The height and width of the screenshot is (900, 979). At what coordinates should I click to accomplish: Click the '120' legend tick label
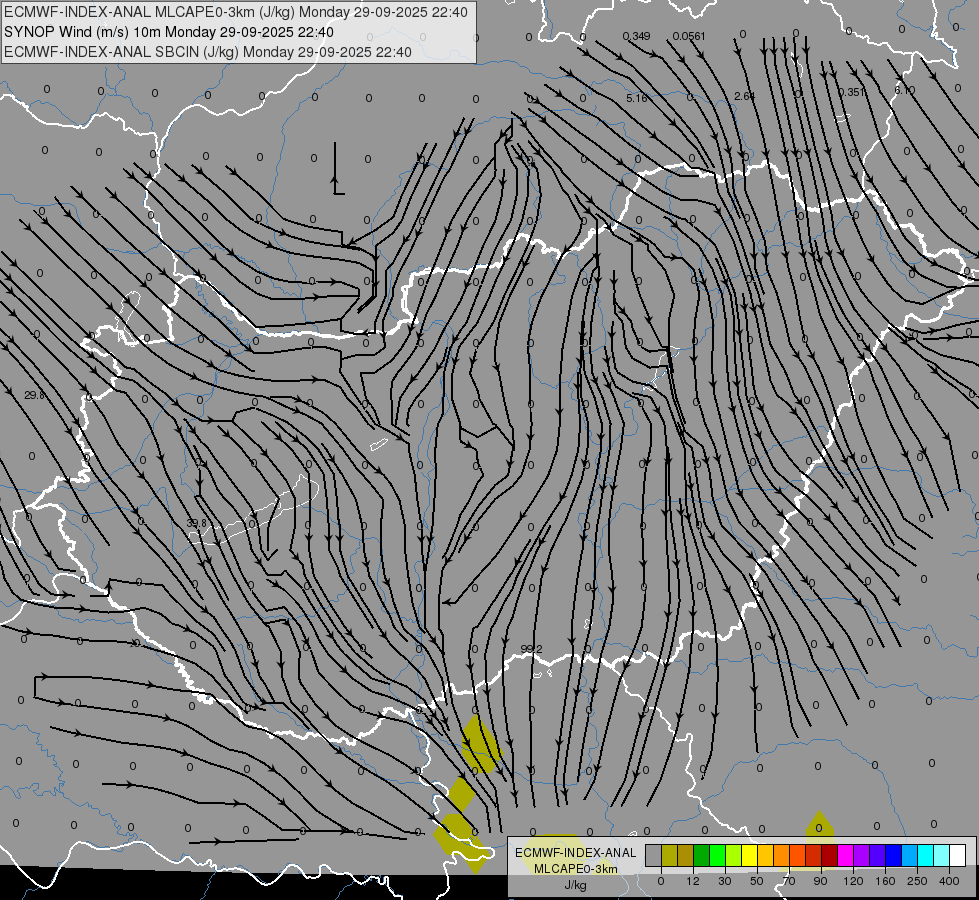coord(854,881)
